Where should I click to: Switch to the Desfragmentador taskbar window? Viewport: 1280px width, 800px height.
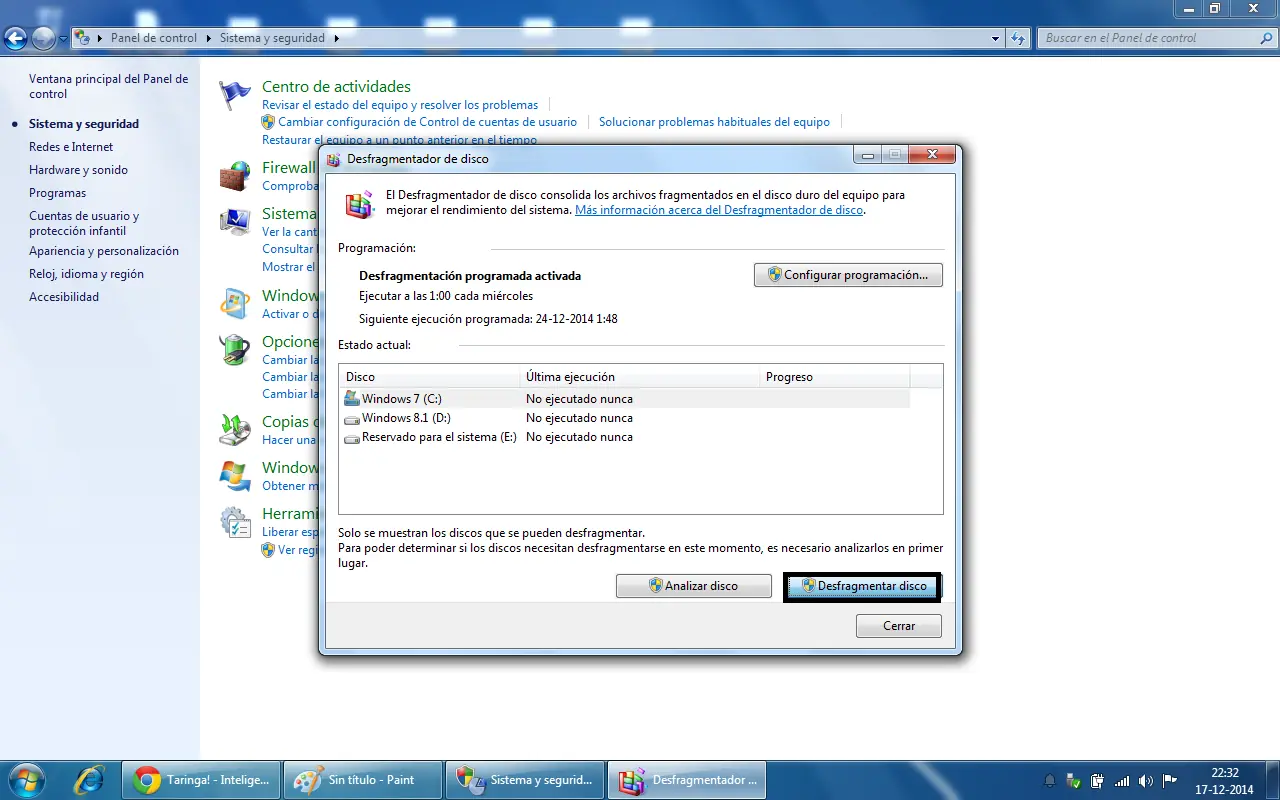tap(687, 779)
